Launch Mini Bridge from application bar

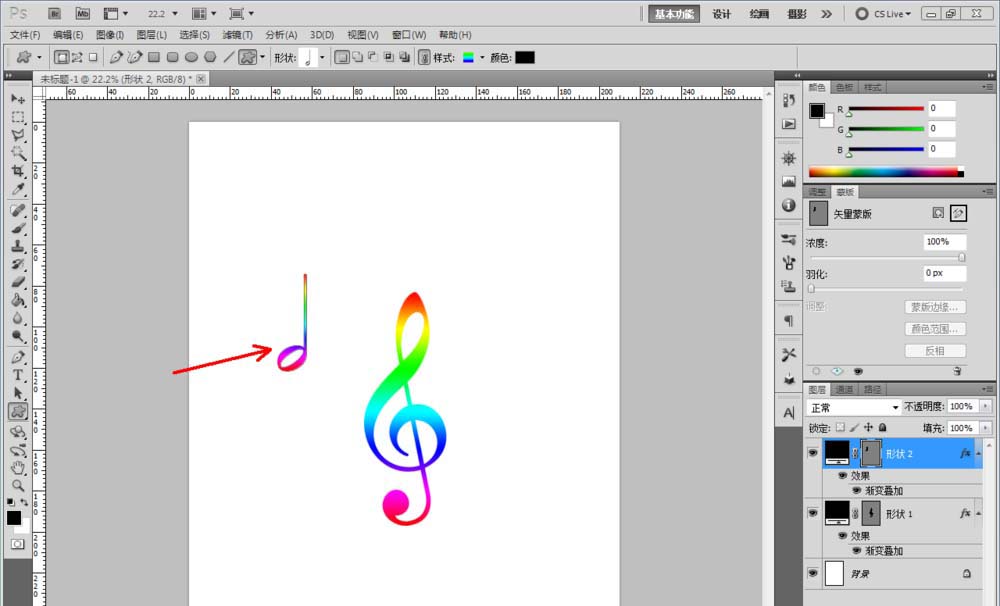[x=82, y=13]
